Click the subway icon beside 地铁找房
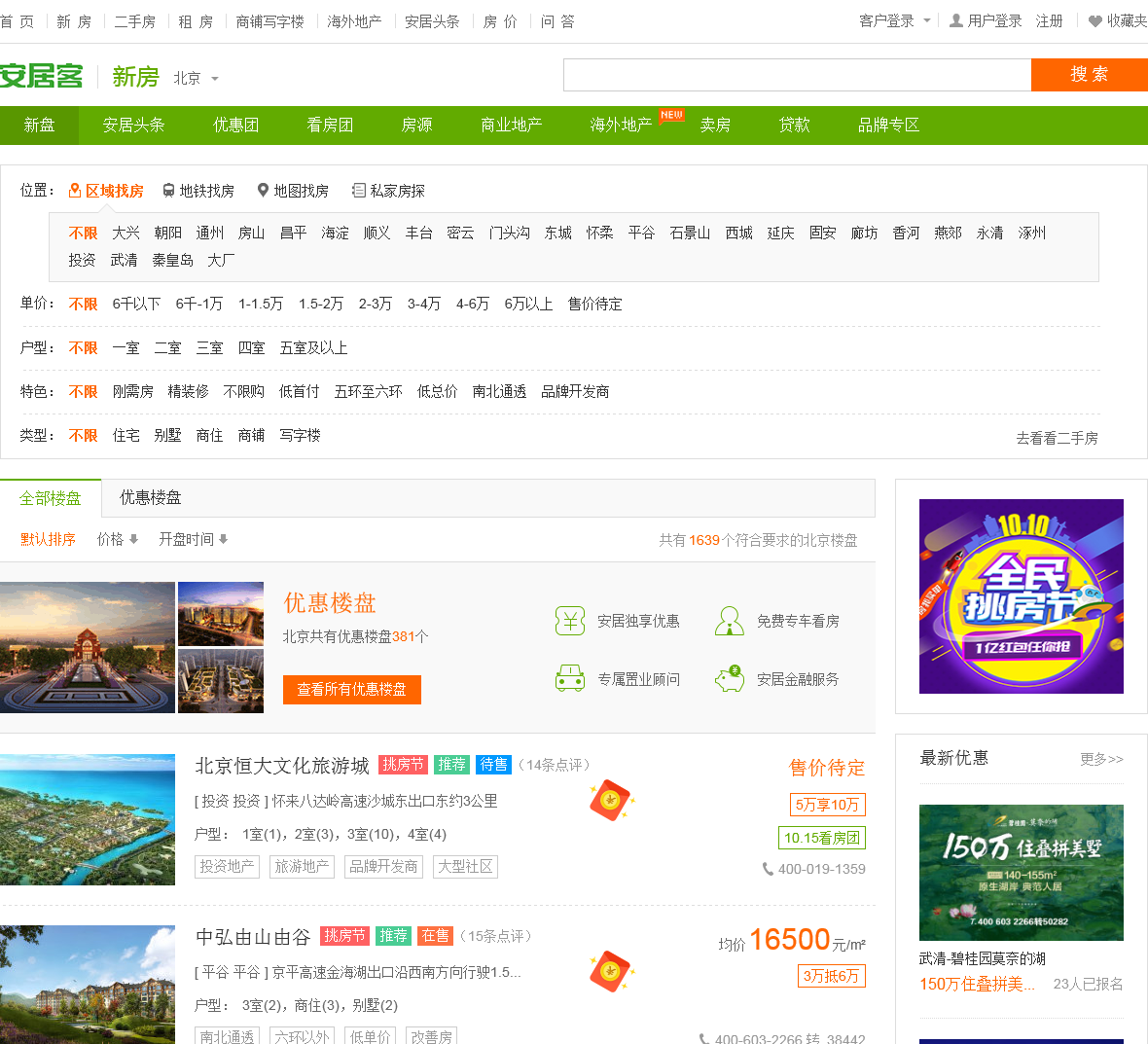Viewport: 1148px width, 1044px height. pyautogui.click(x=168, y=191)
